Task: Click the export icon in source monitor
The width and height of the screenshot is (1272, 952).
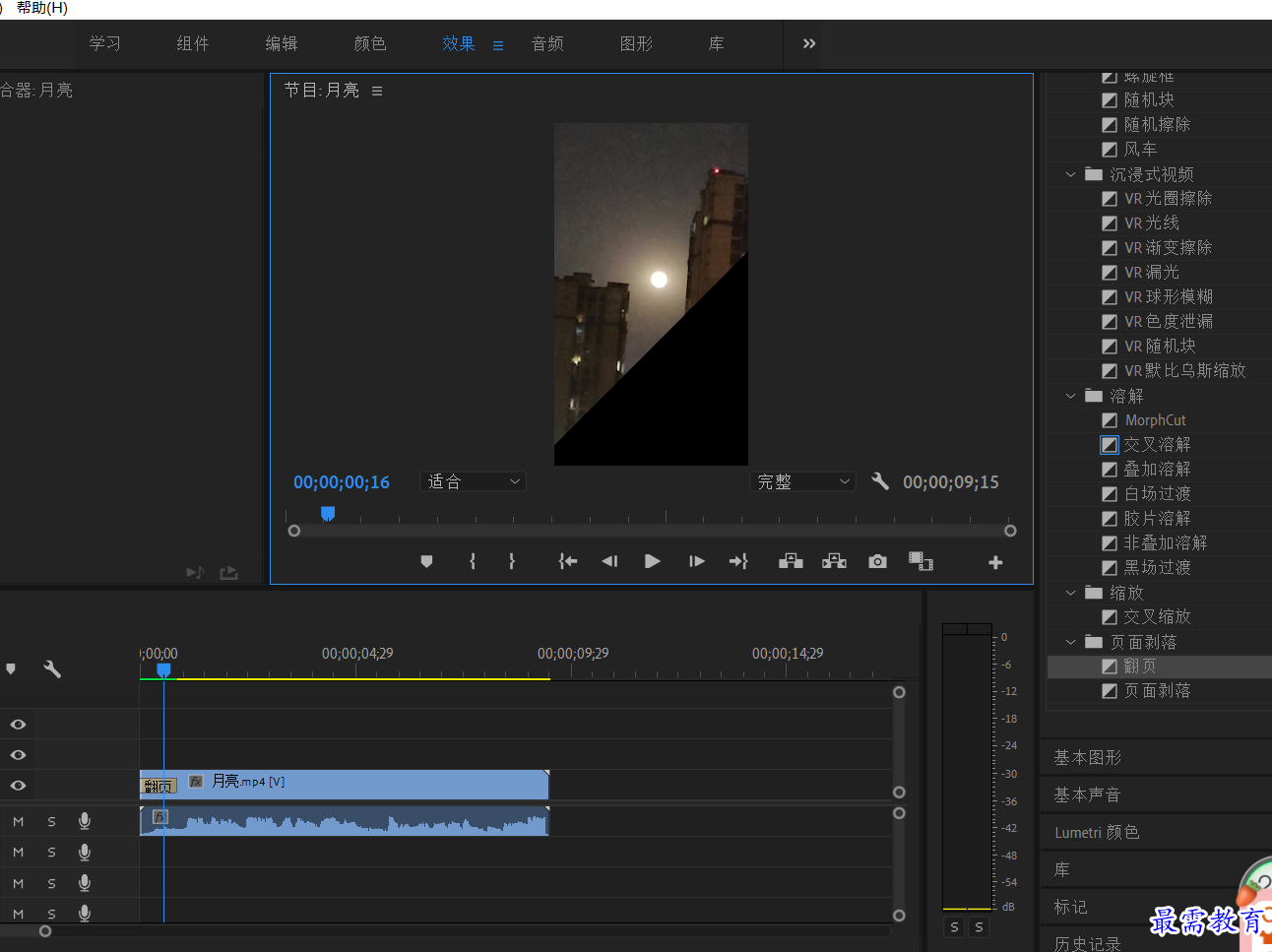Action: click(229, 572)
